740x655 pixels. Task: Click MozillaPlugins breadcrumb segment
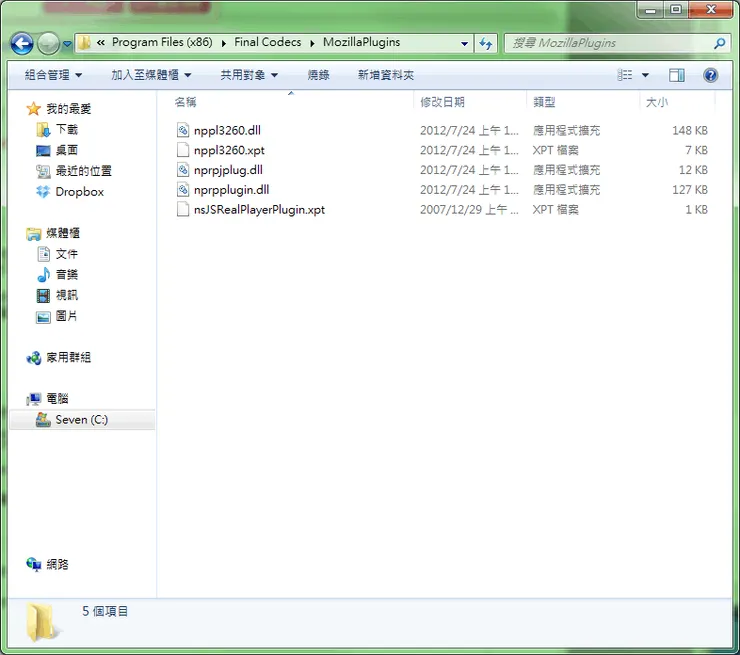[x=361, y=42]
